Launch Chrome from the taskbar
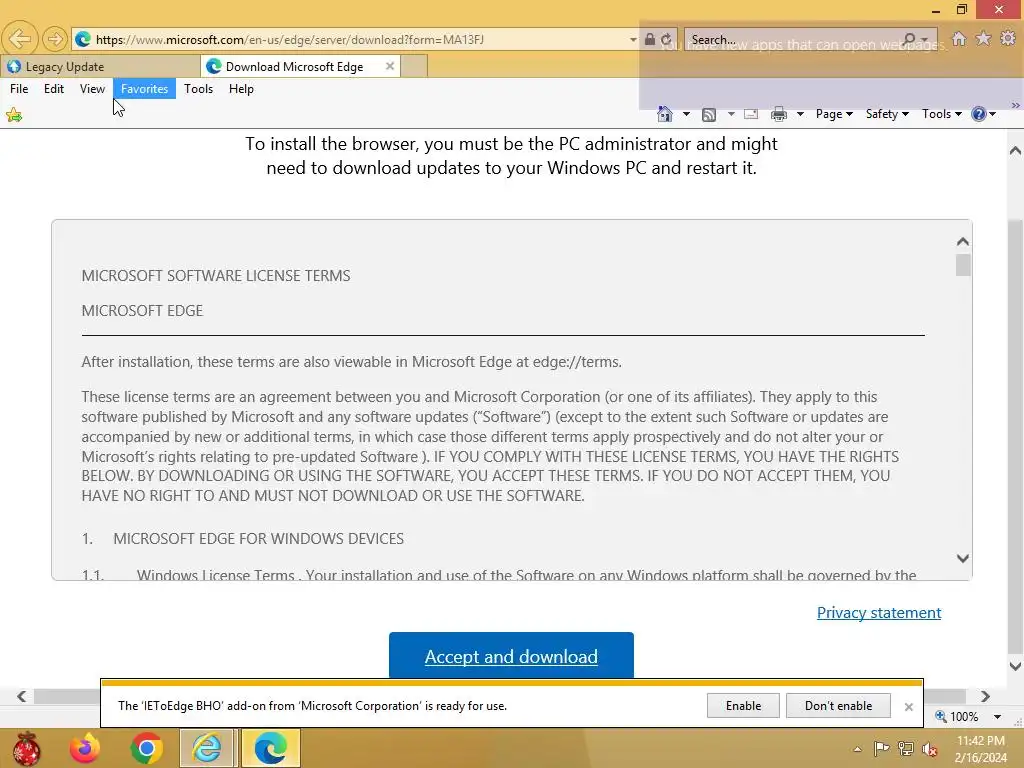 pos(146,748)
